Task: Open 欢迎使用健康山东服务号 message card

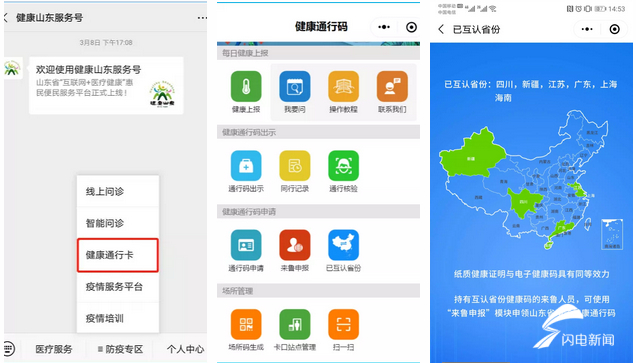Action: point(106,86)
